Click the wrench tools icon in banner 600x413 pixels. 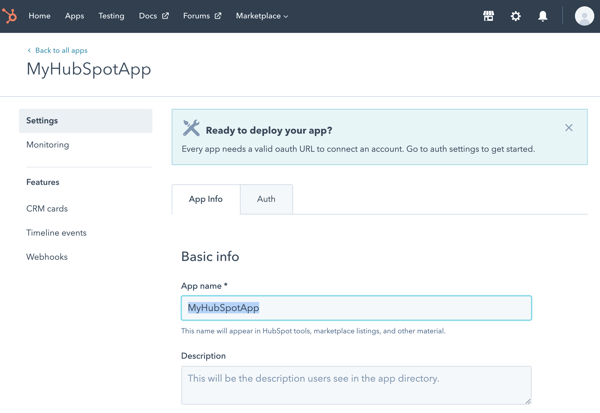191,129
